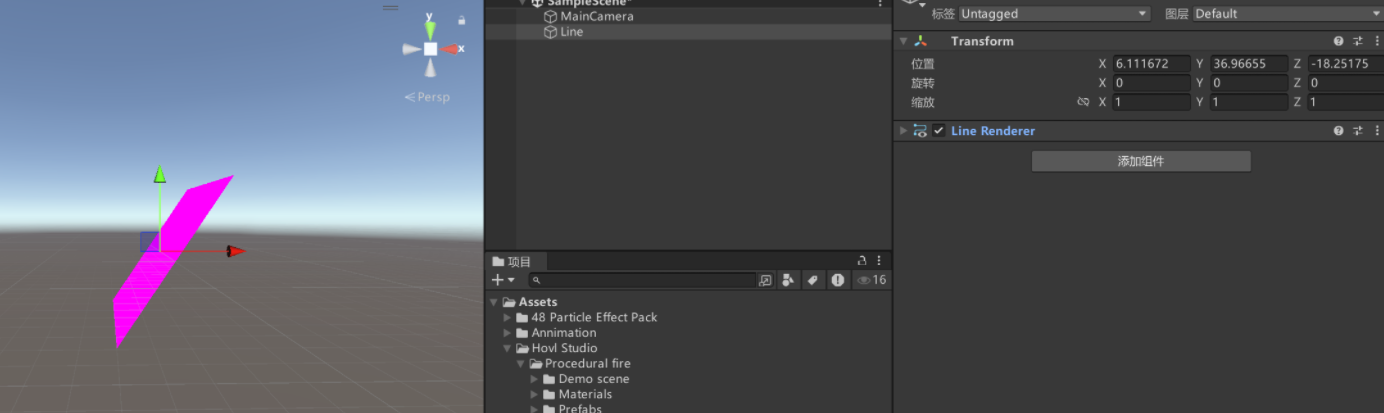Switch the Persp projection label in scene view
Viewport: 1384px width, 413px height.
427,97
